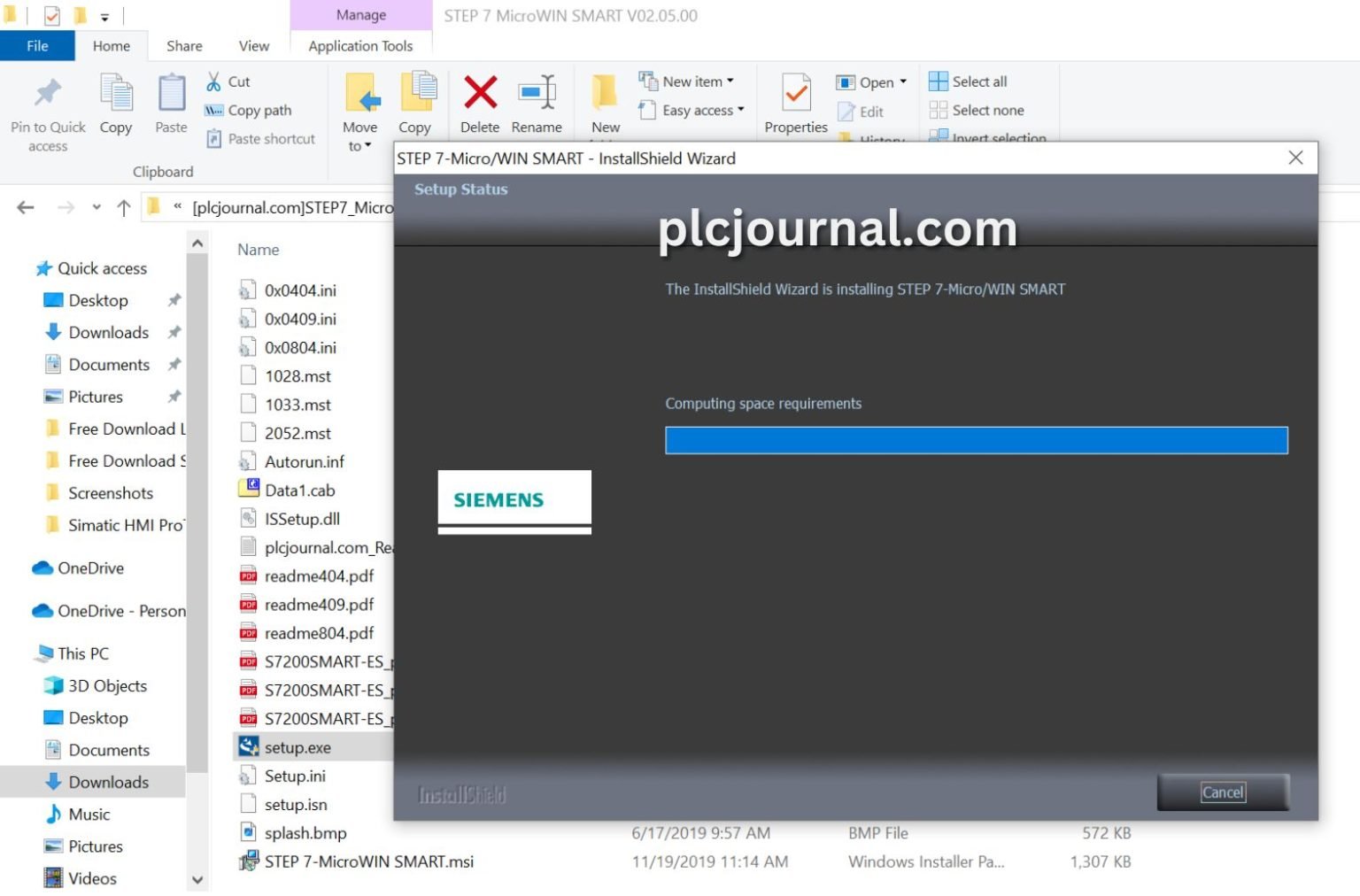1360x896 pixels.
Task: Switch to the View ribbon tab
Action: (x=253, y=46)
